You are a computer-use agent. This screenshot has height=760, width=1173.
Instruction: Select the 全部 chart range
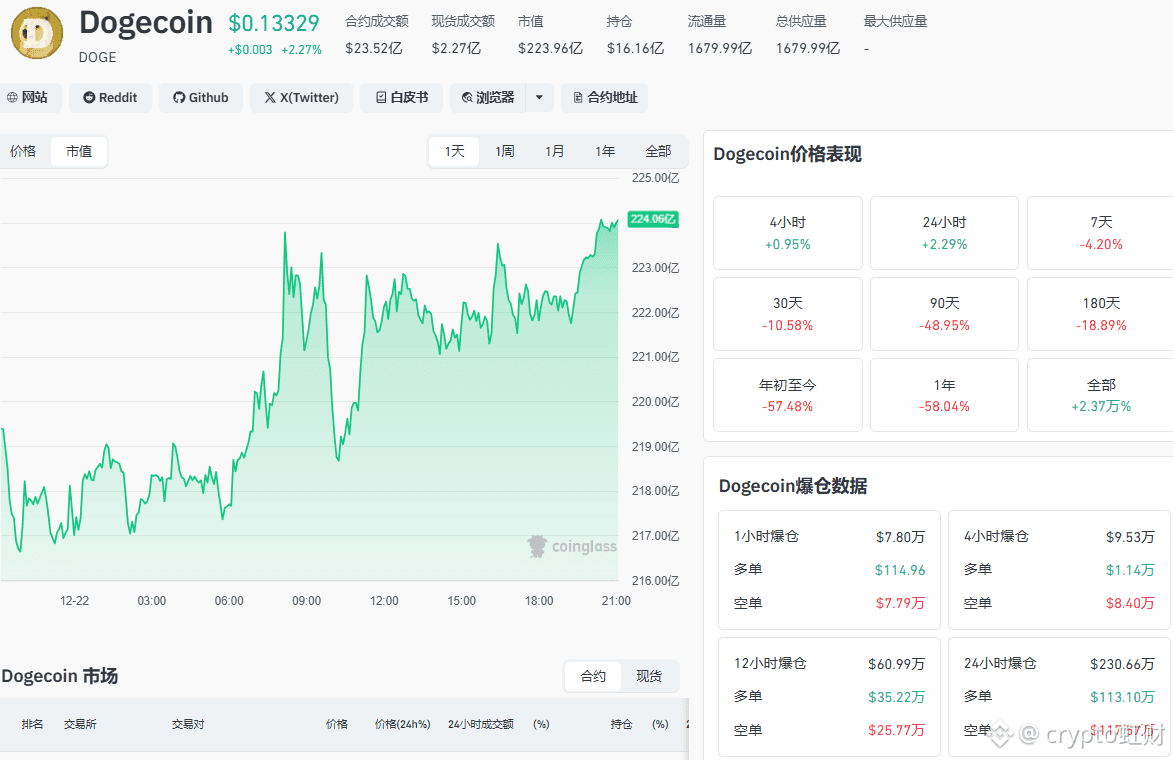658,151
